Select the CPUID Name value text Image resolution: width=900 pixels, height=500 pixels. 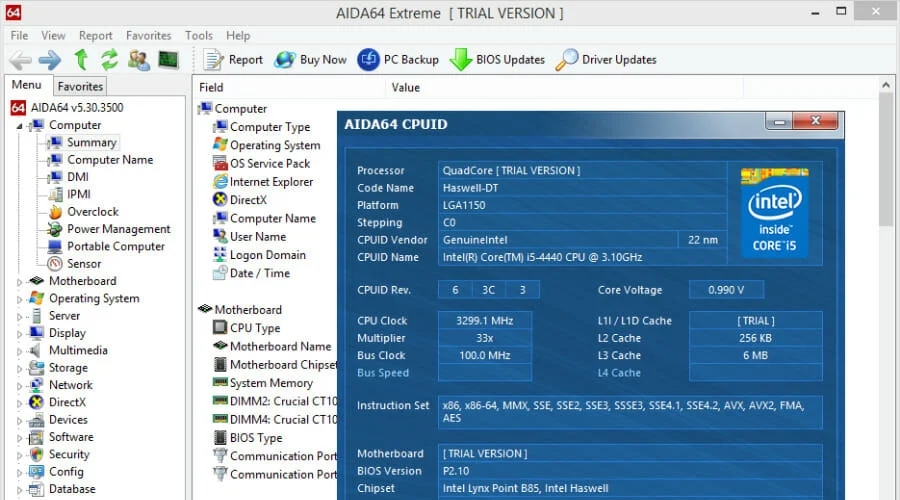pyautogui.click(x=542, y=257)
